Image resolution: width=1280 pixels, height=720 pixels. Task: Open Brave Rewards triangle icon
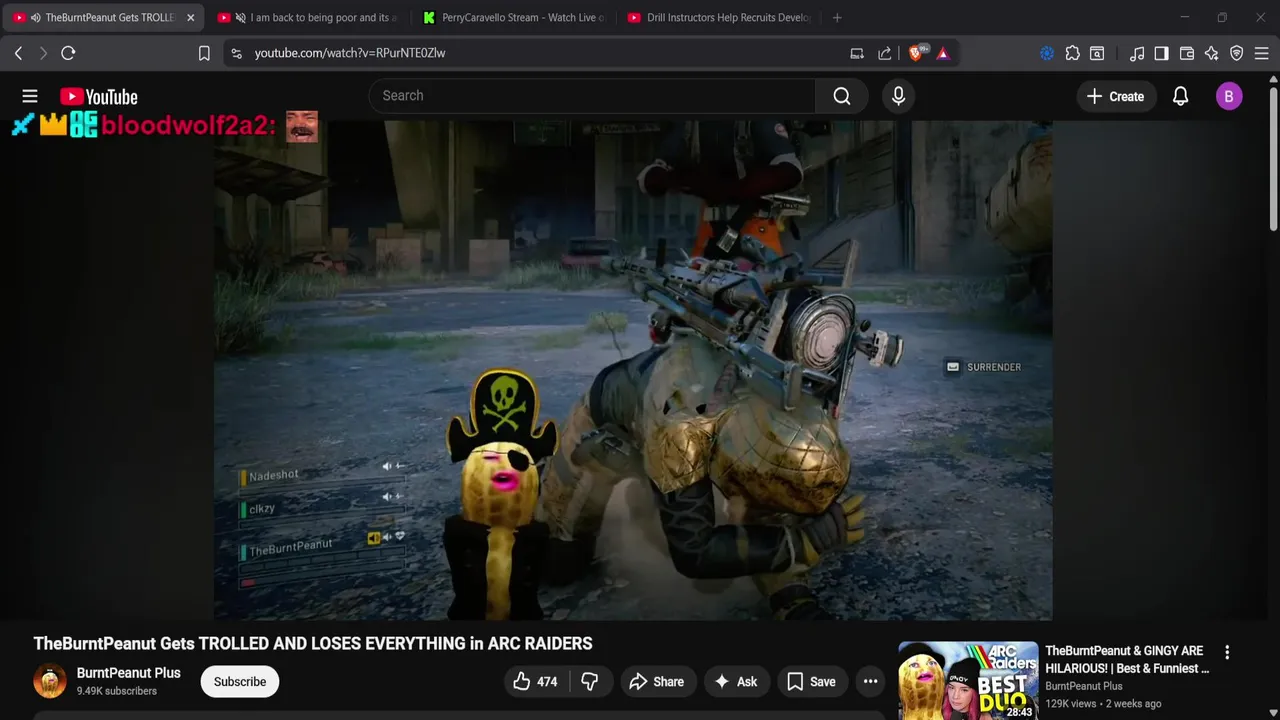943,53
